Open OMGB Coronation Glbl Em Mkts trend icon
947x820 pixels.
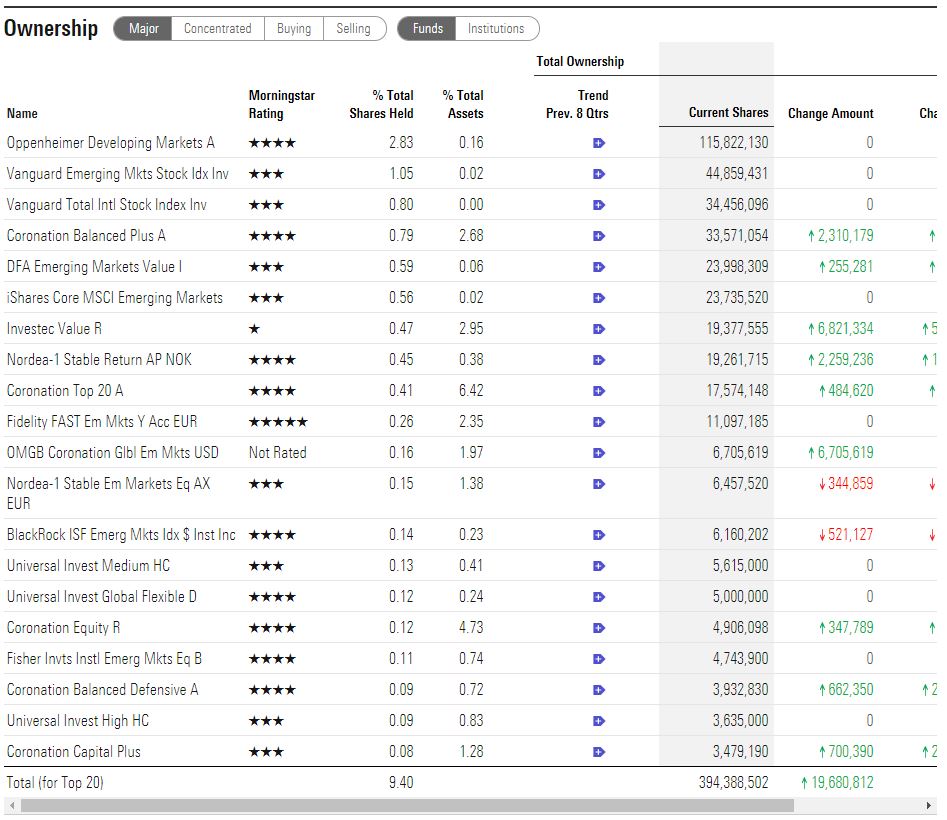[597, 452]
